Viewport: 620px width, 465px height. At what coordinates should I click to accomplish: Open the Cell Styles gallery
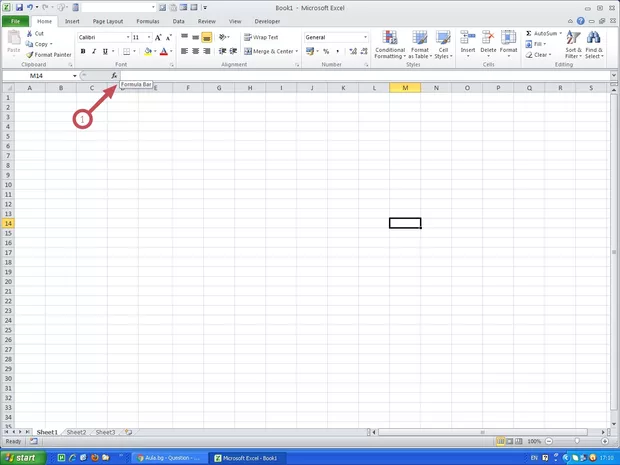[443, 45]
